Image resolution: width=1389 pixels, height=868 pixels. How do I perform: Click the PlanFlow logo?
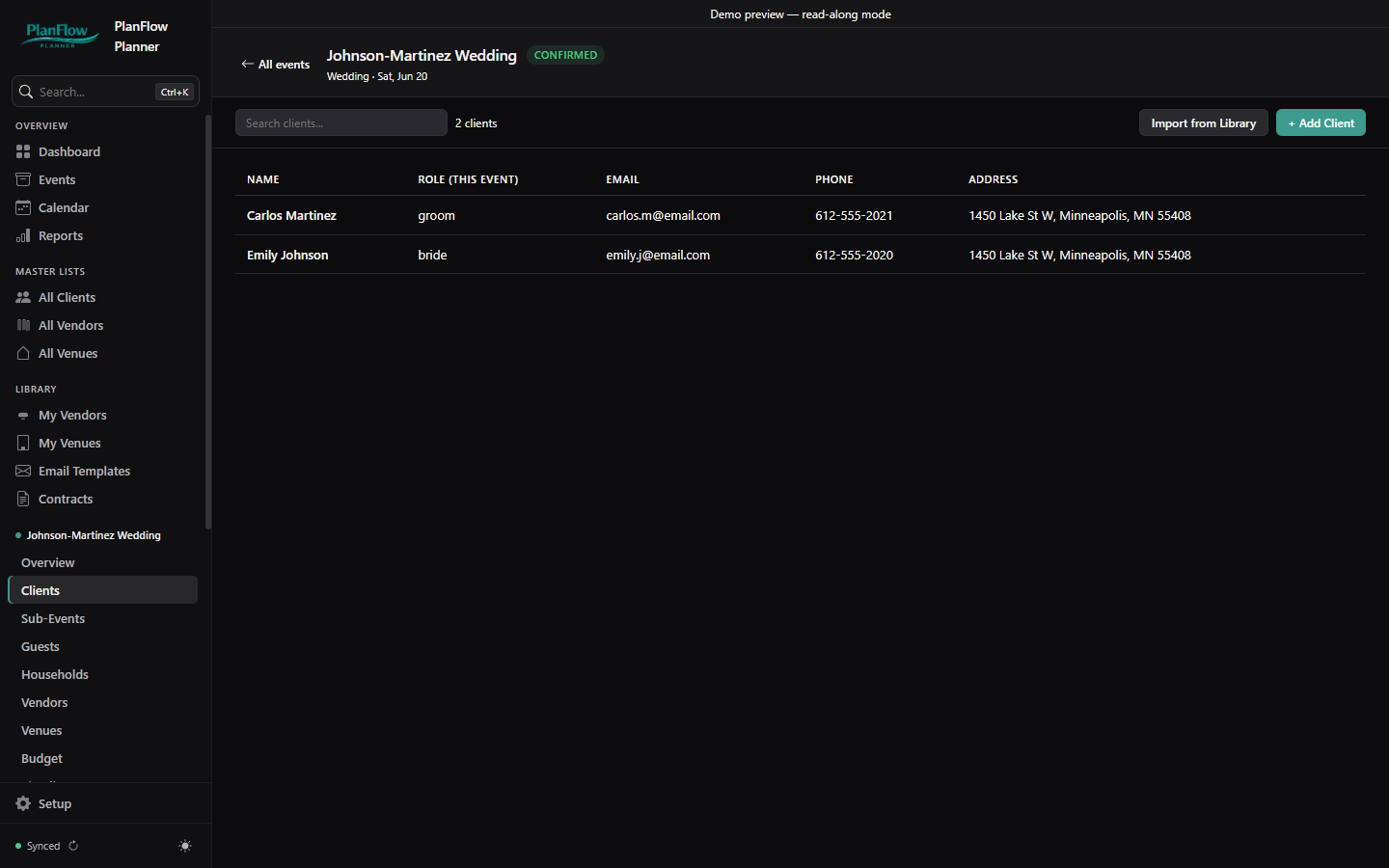coord(60,36)
